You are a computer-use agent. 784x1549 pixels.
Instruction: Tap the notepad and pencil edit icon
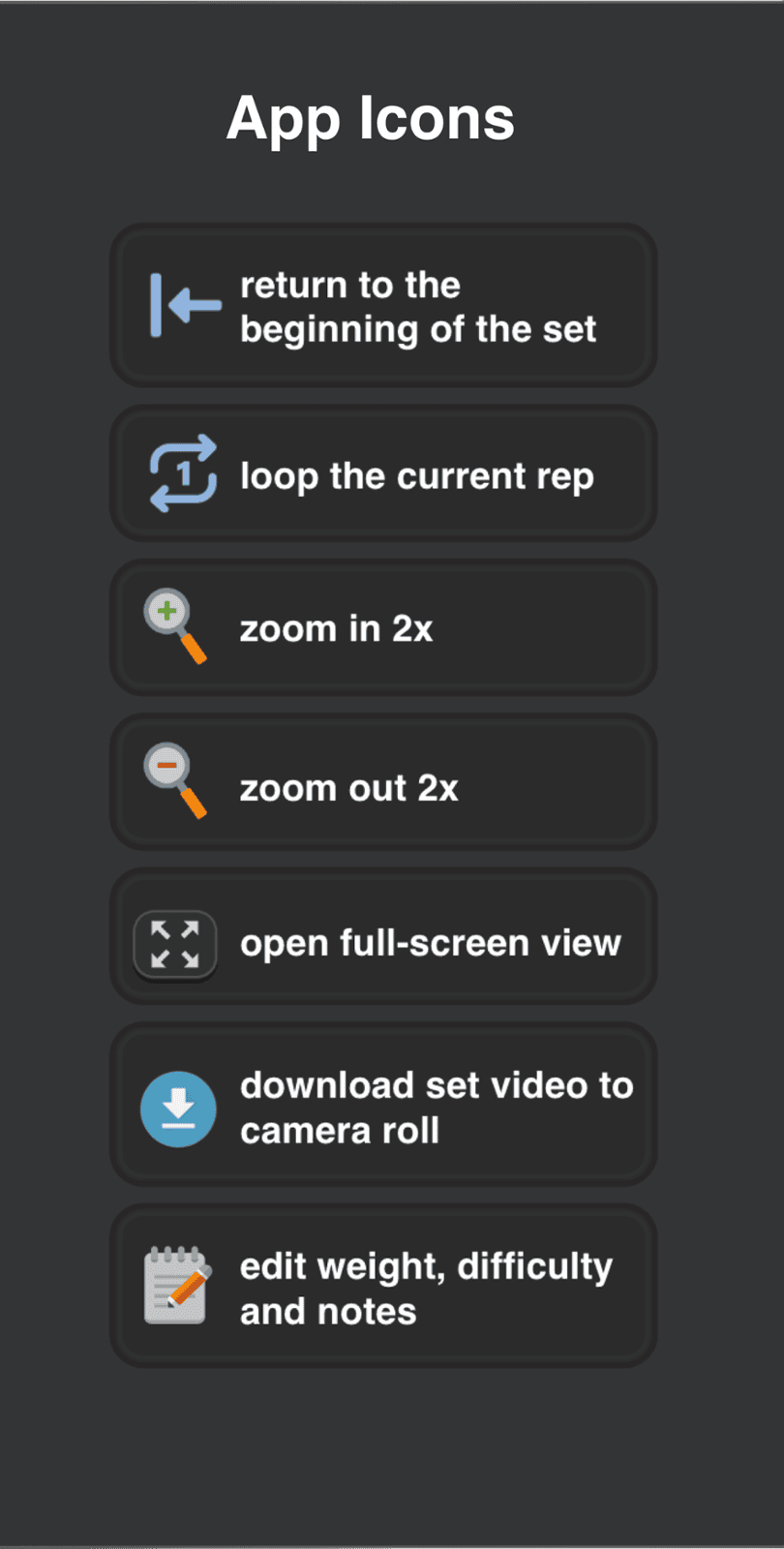tap(177, 1286)
